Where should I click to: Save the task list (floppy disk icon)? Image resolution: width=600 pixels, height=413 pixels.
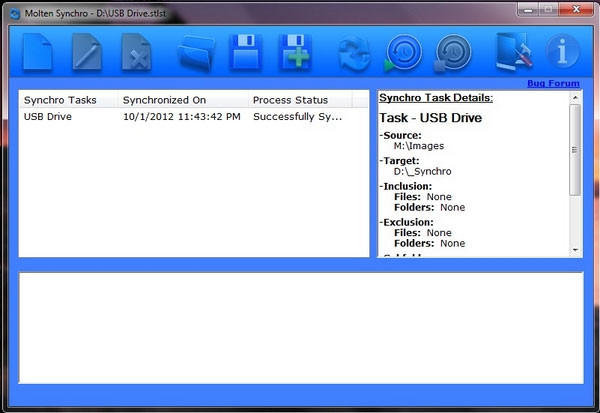tap(246, 52)
